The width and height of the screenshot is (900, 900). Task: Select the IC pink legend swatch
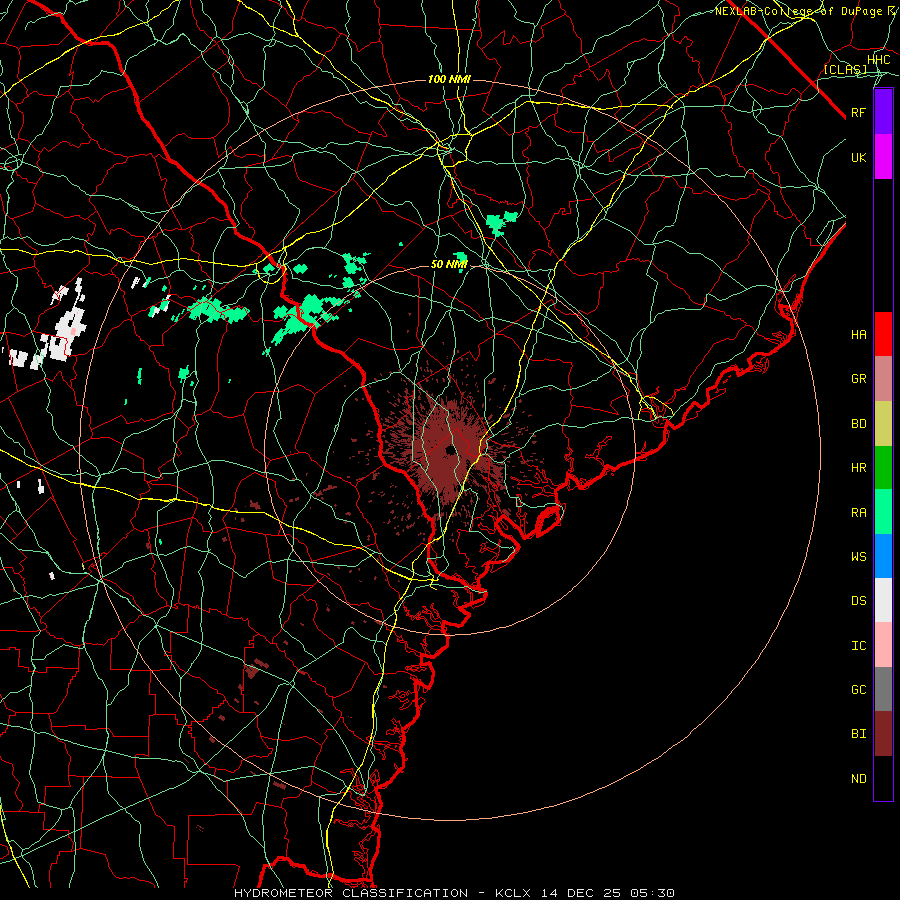coord(883,645)
